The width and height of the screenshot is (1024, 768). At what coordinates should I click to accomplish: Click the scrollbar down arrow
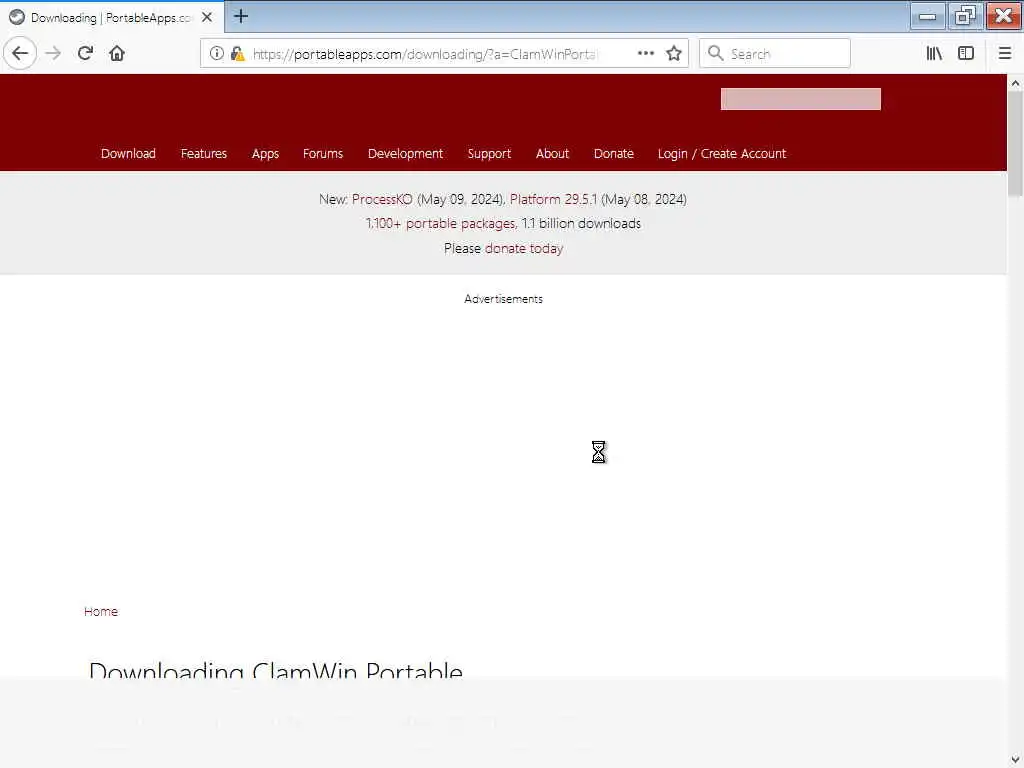(1015, 760)
